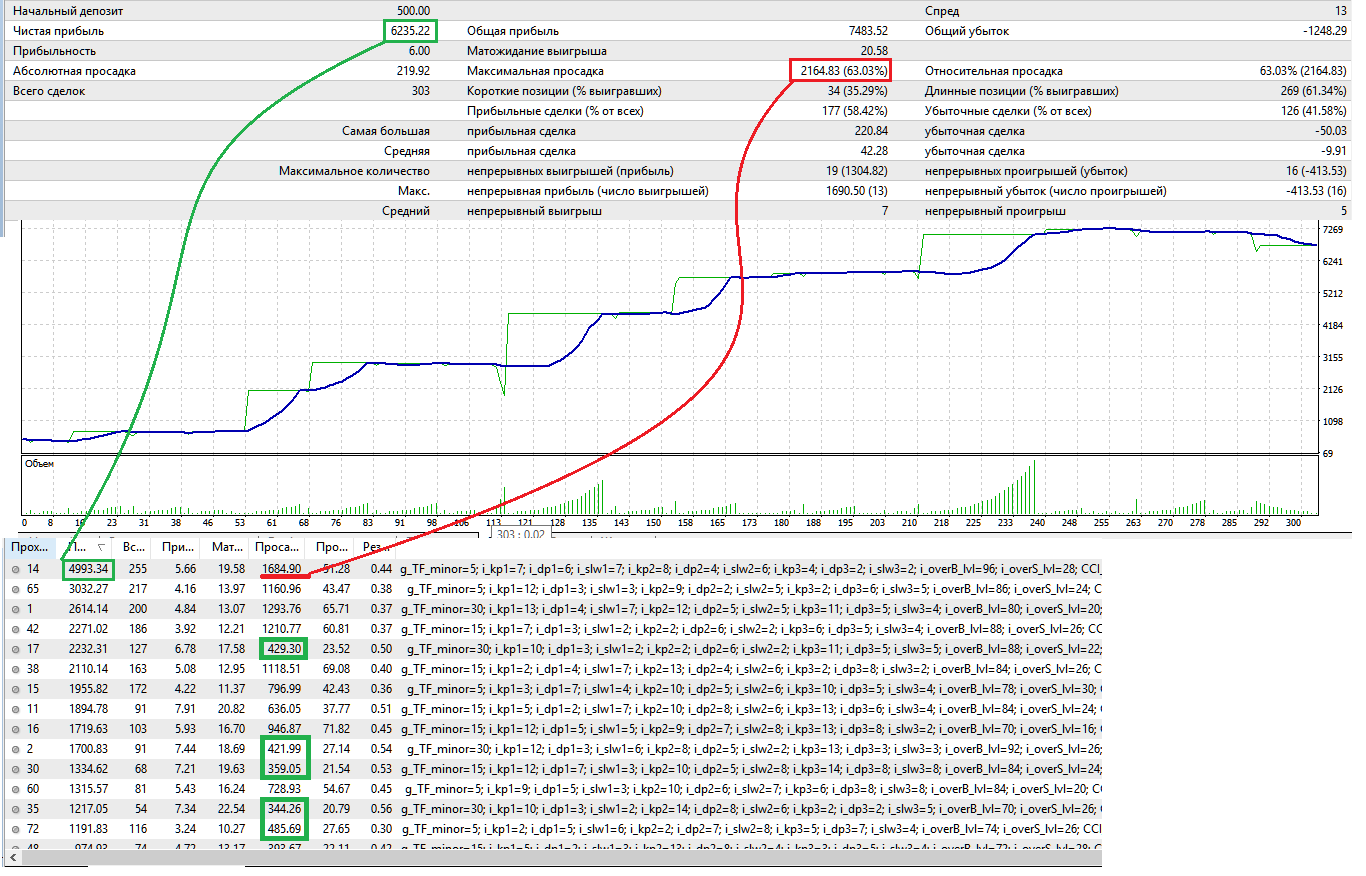Click the parameters text of the pass 14 row

coord(750,569)
